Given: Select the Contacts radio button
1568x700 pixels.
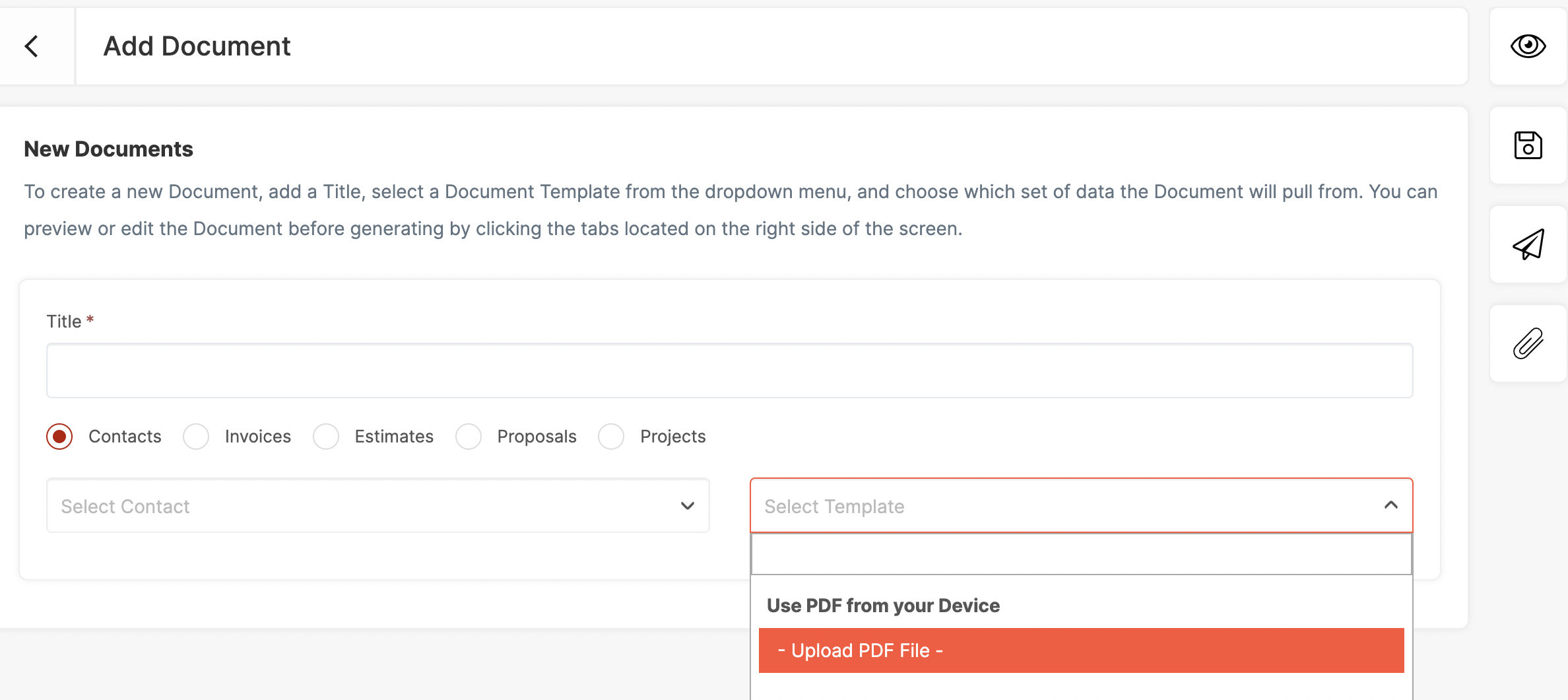Looking at the screenshot, I should coord(59,437).
